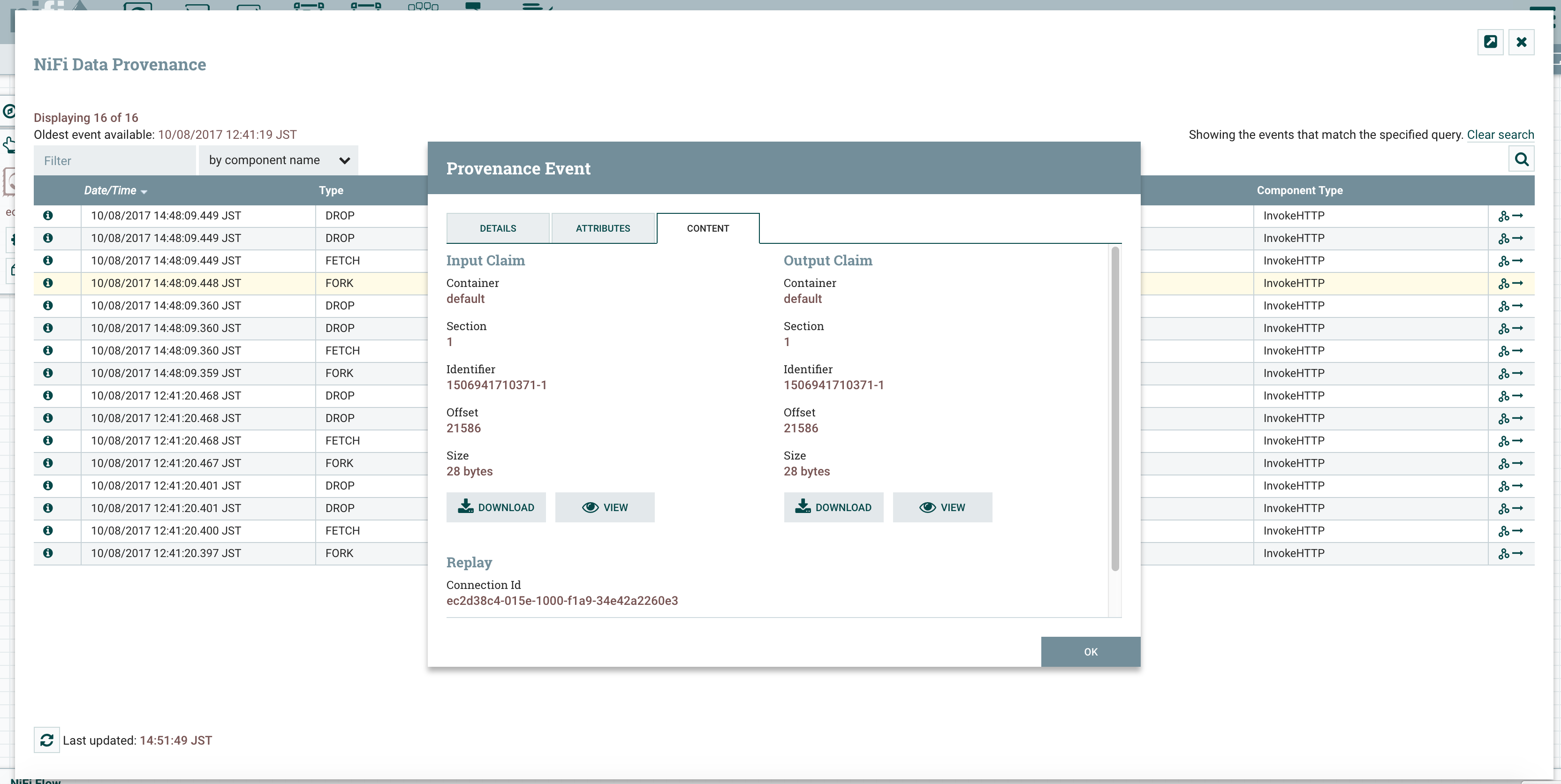Click the Clear search link
1561x784 pixels.
(x=1500, y=135)
